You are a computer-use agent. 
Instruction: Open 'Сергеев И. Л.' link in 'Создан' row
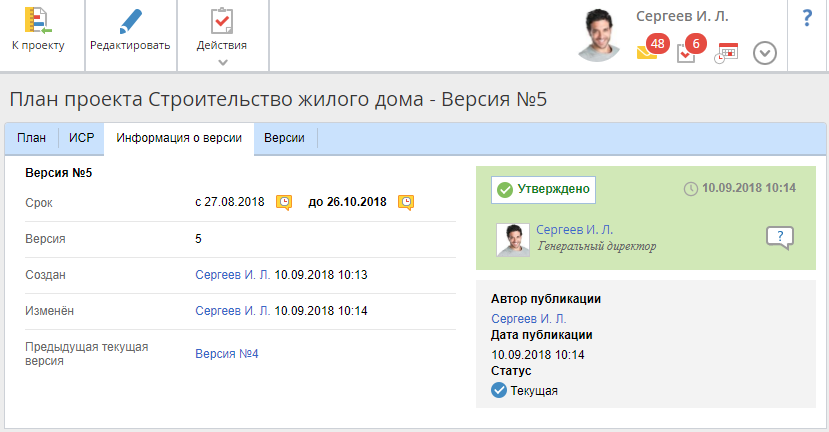point(232,274)
